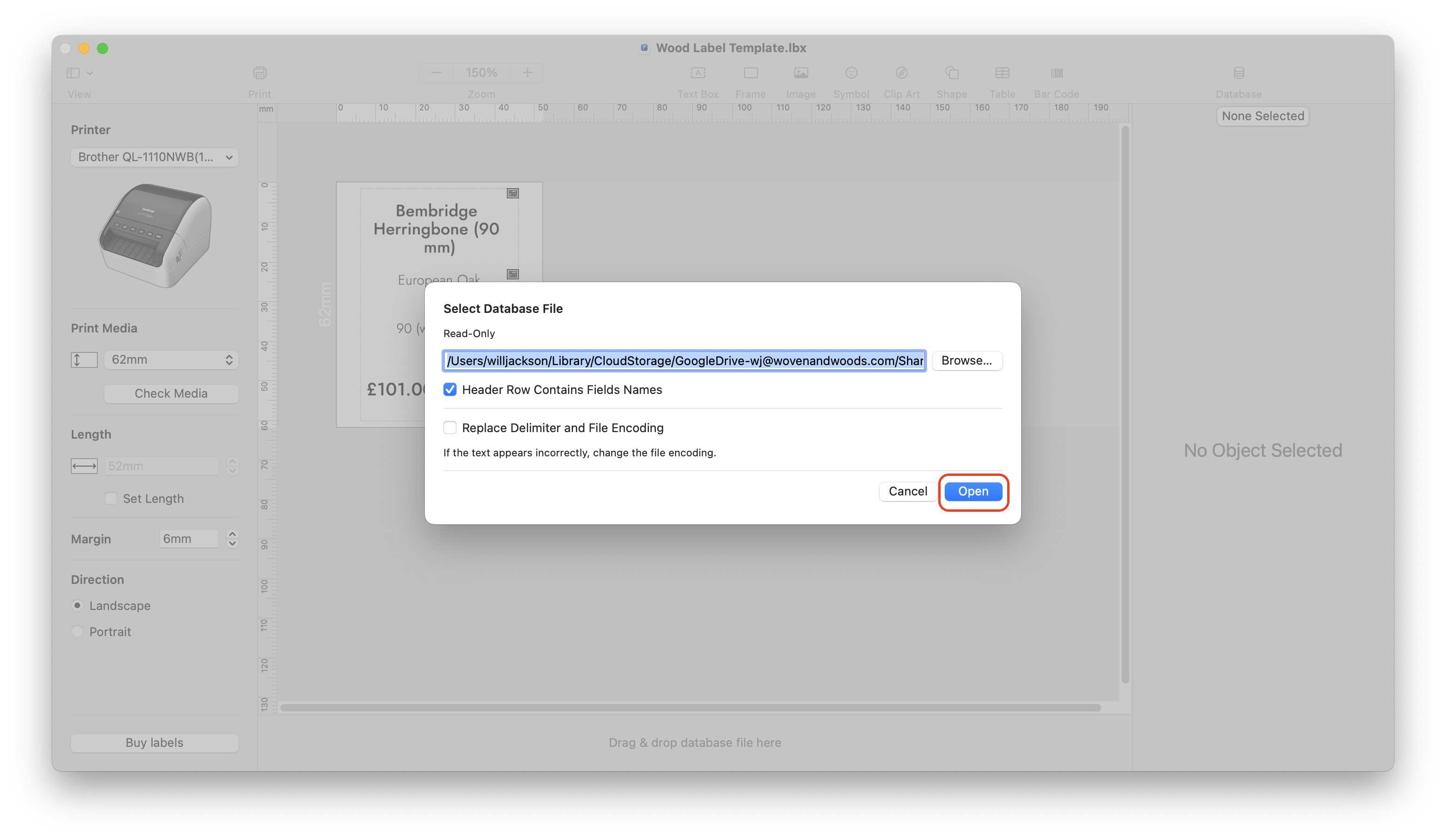This screenshot has height=840, width=1446.
Task: Click the Bar Code toolbar icon
Action: click(1057, 73)
